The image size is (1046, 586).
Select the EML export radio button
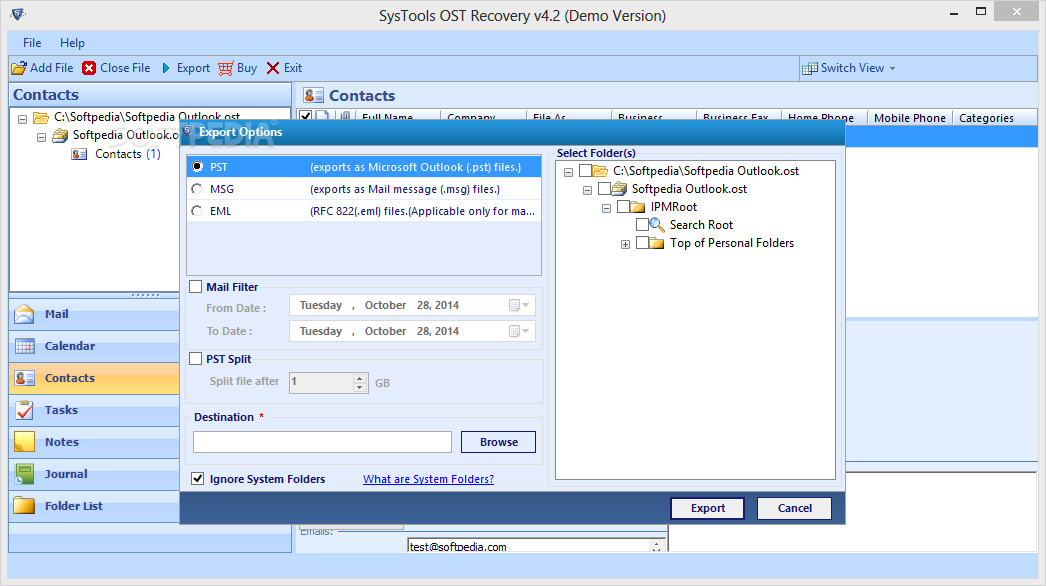[x=197, y=211]
